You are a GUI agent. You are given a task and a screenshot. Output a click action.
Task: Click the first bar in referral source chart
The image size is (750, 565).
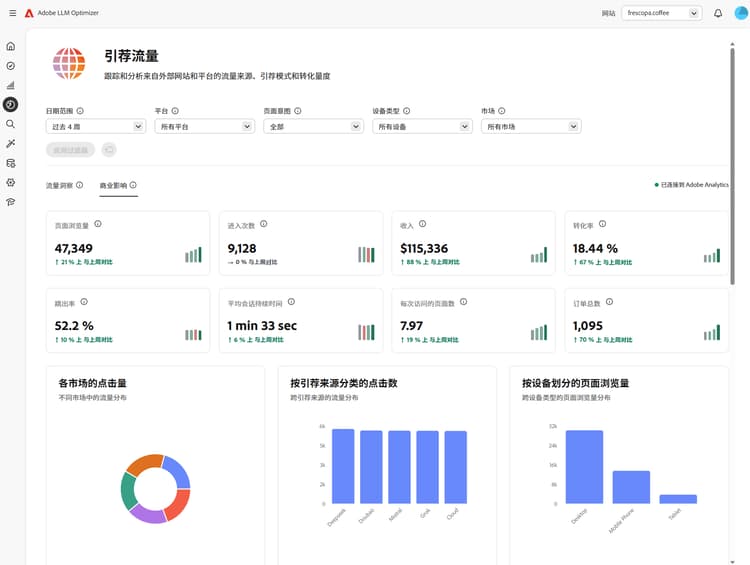(x=343, y=466)
